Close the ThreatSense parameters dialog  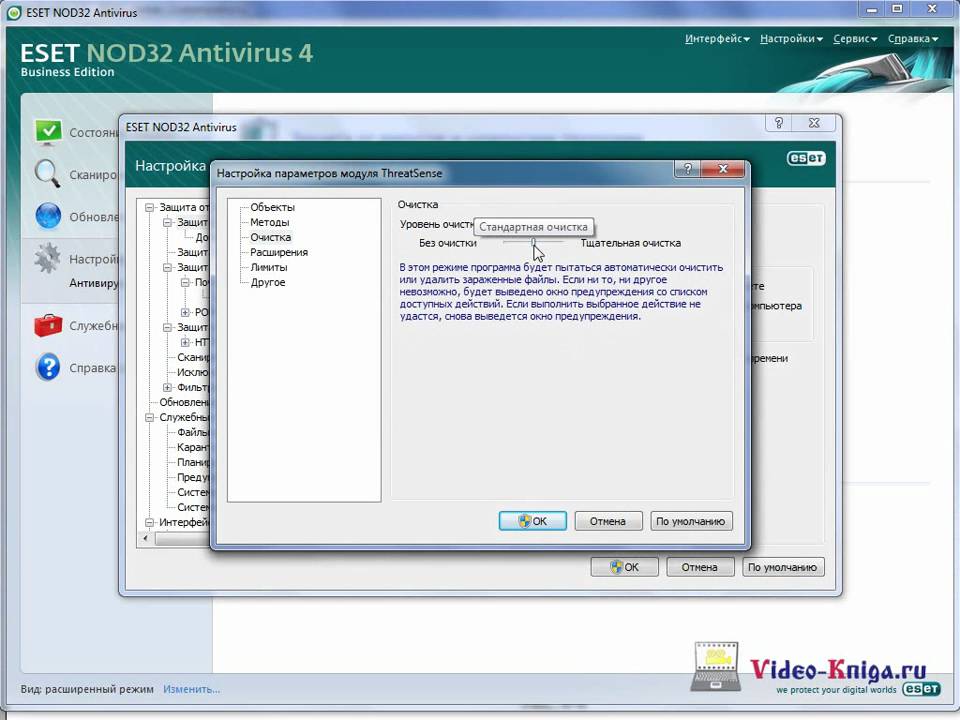coord(723,169)
